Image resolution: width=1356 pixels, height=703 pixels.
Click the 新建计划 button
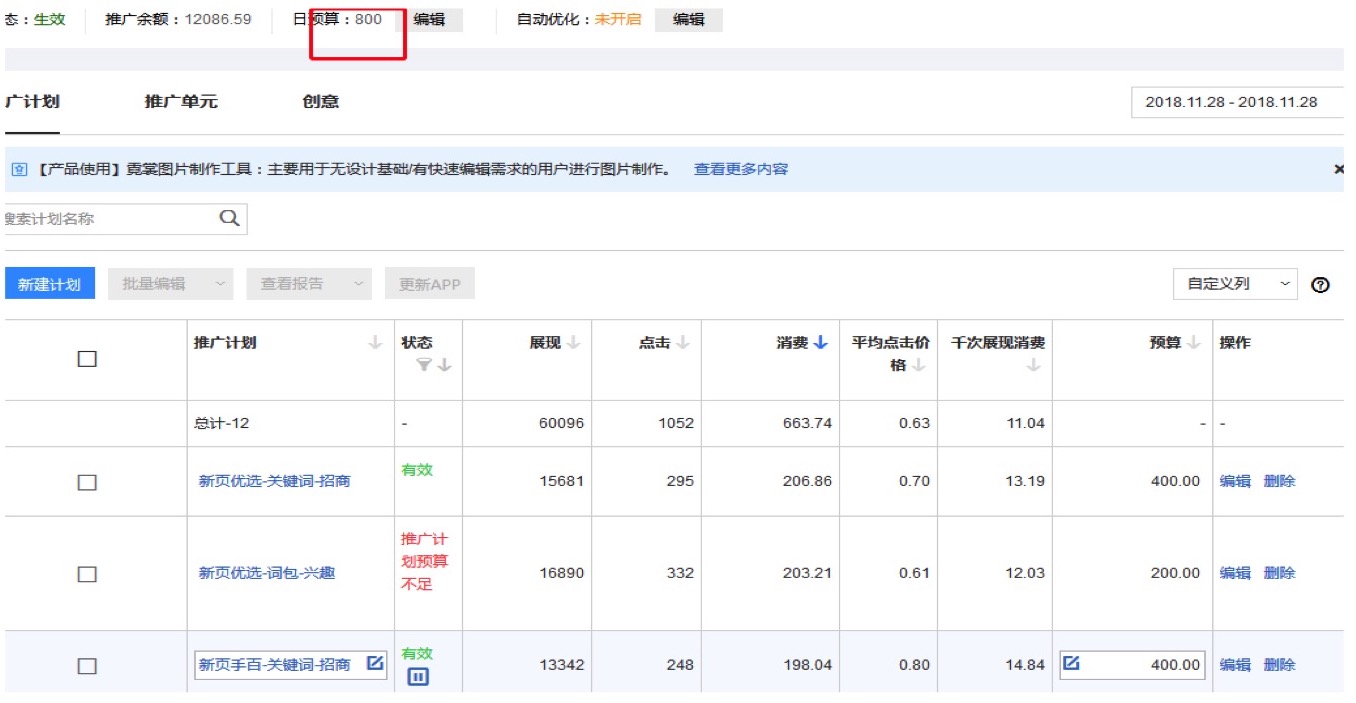click(x=49, y=284)
